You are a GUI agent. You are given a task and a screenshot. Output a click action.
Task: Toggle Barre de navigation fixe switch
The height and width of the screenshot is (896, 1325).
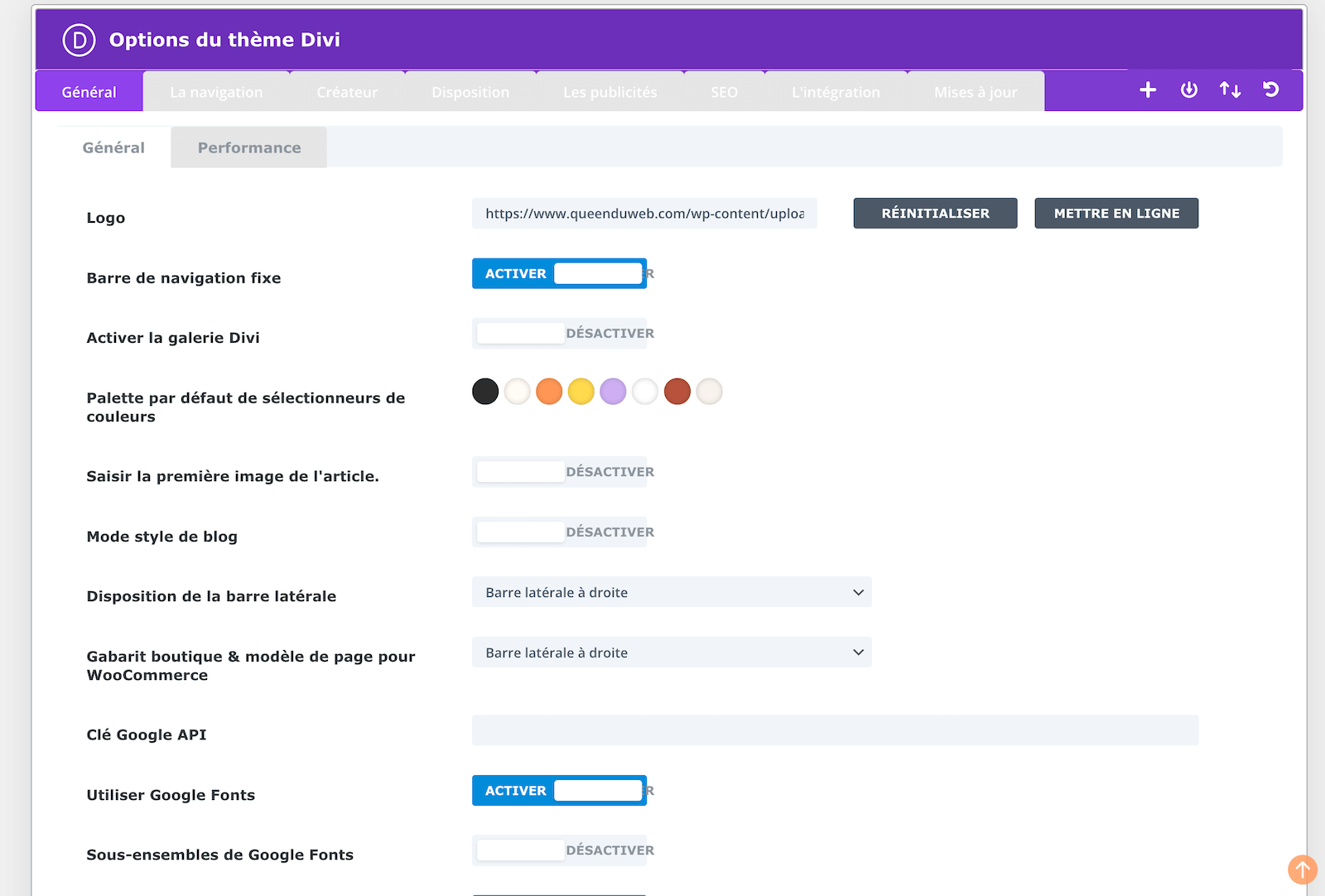pos(559,273)
